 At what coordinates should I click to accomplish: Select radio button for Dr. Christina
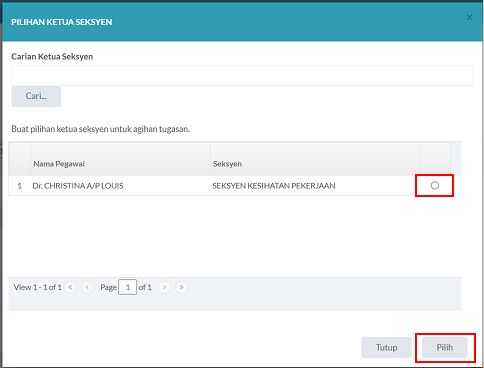[x=435, y=185]
